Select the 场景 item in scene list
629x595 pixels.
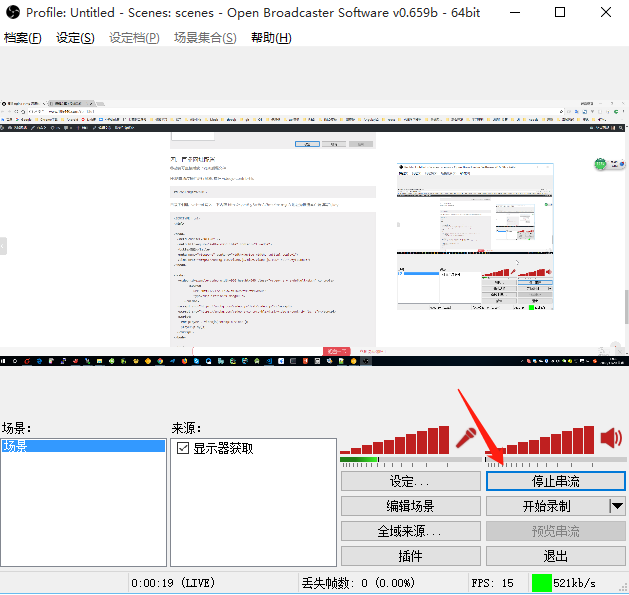pos(83,446)
